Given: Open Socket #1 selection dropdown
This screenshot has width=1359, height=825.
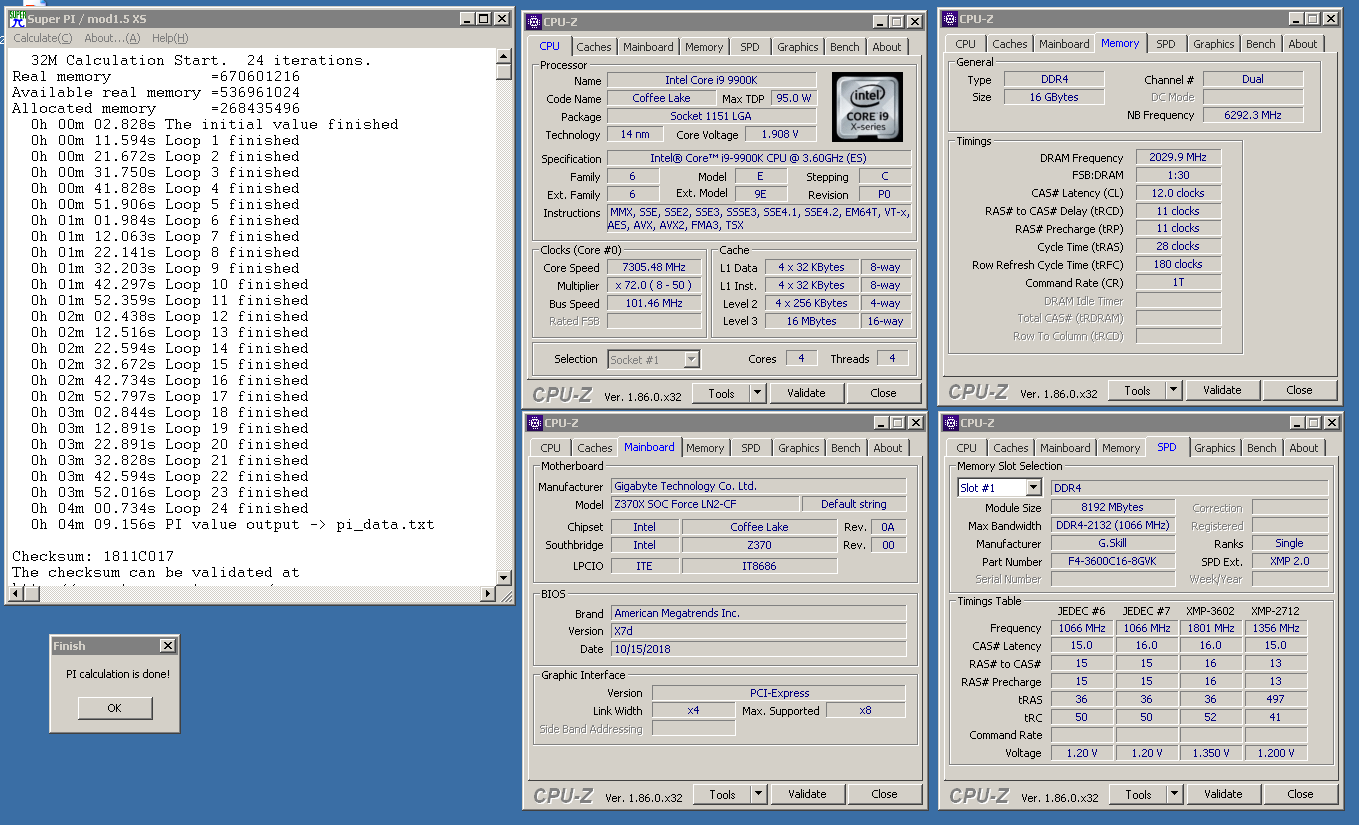Looking at the screenshot, I should (654, 359).
